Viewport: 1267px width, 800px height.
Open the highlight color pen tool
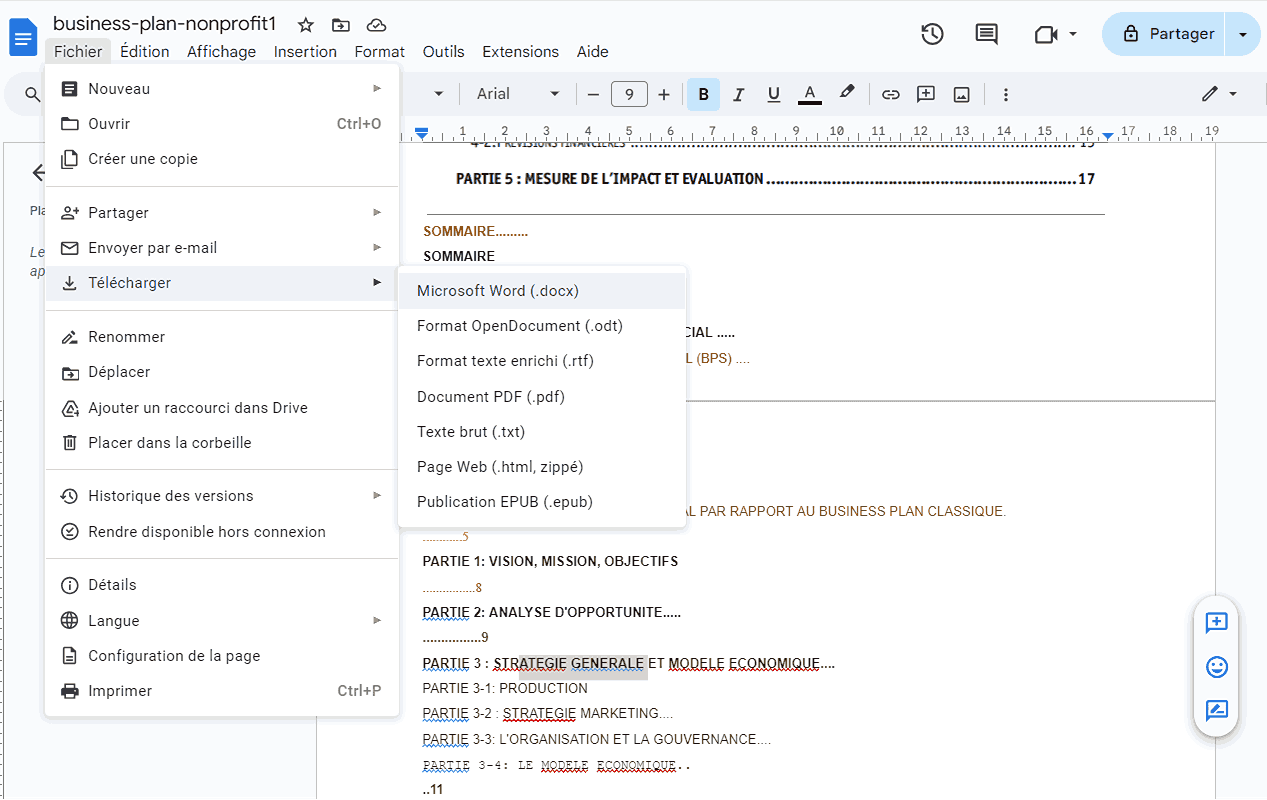[847, 93]
